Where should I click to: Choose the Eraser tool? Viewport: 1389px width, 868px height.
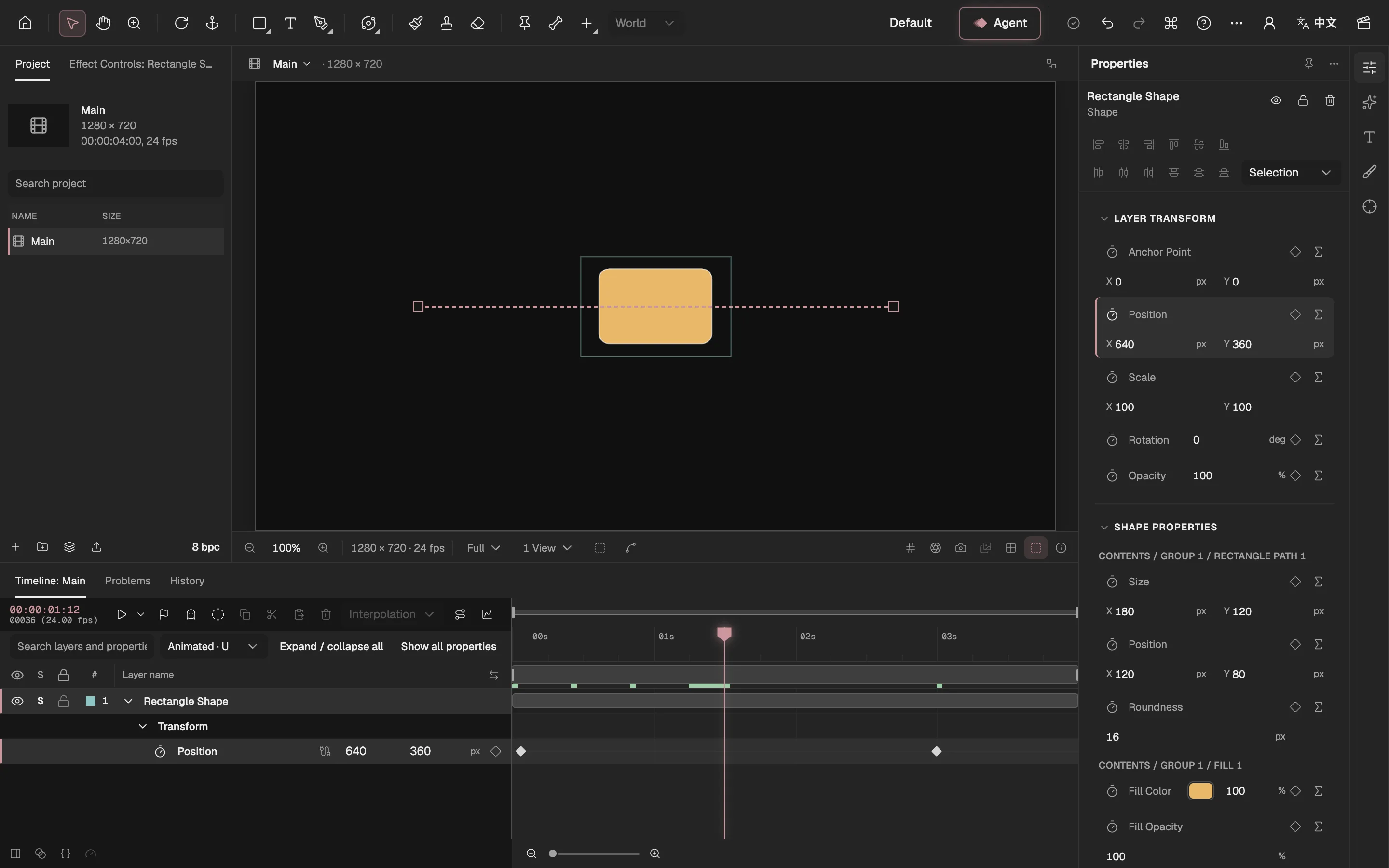coord(477,23)
